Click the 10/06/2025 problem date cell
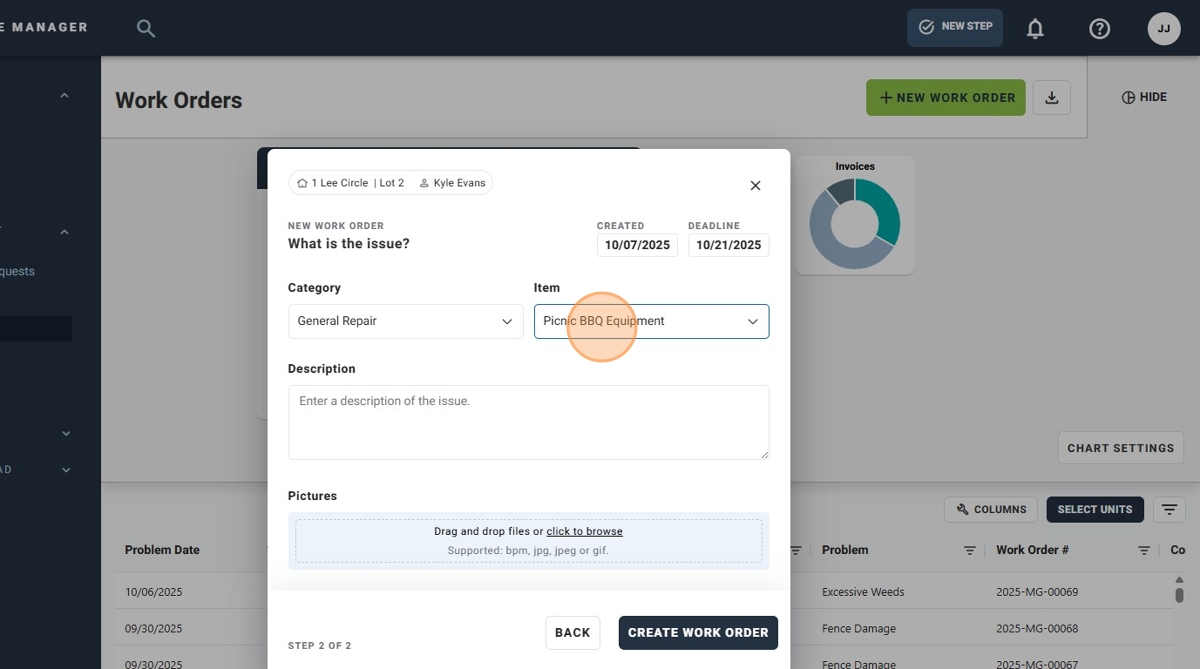1200x669 pixels. coord(154,592)
